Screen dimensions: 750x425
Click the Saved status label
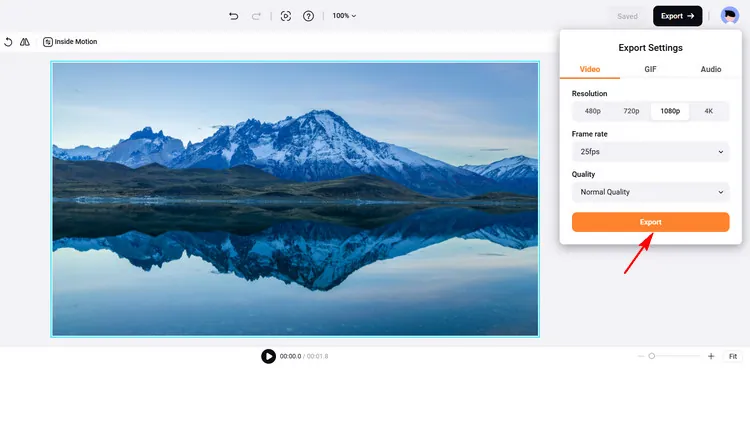coord(627,16)
